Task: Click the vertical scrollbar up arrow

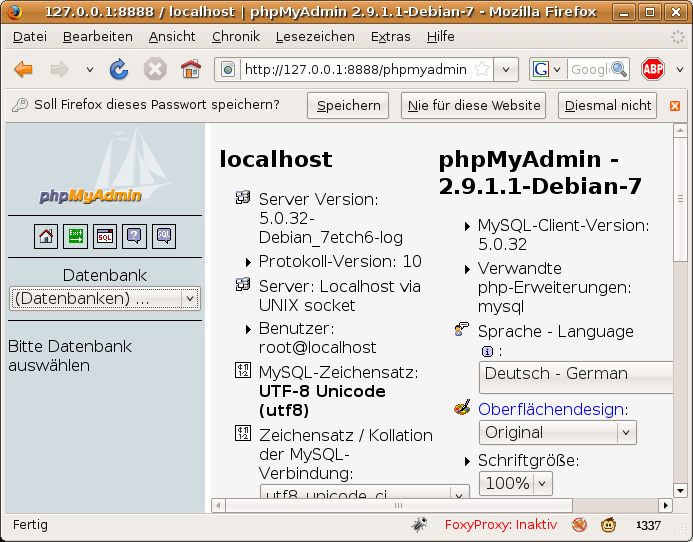Action: pos(680,131)
